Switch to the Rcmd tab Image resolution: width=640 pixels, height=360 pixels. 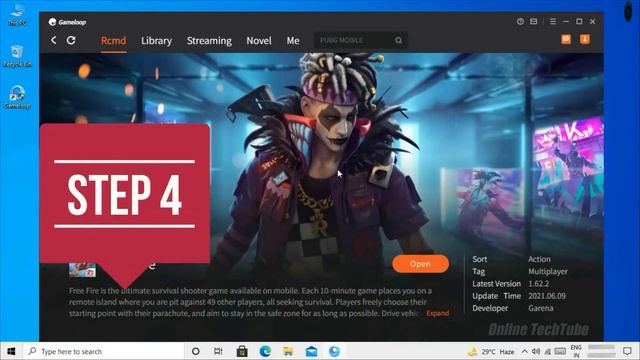pyautogui.click(x=113, y=40)
